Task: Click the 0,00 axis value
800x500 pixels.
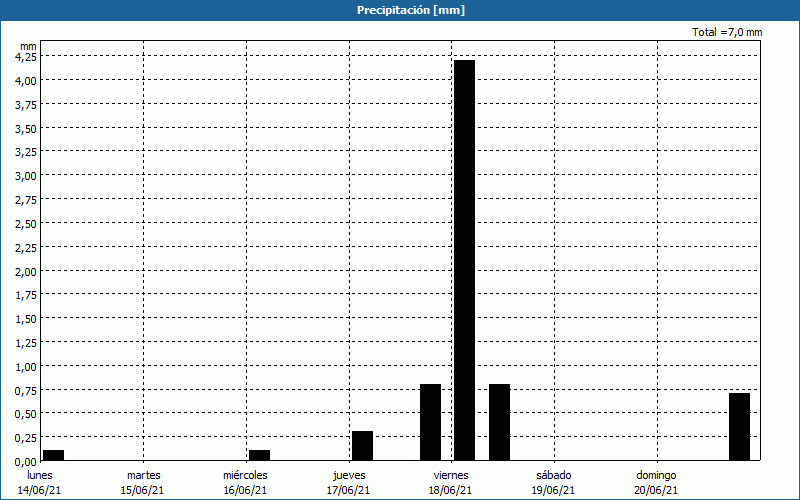Action: 26,462
